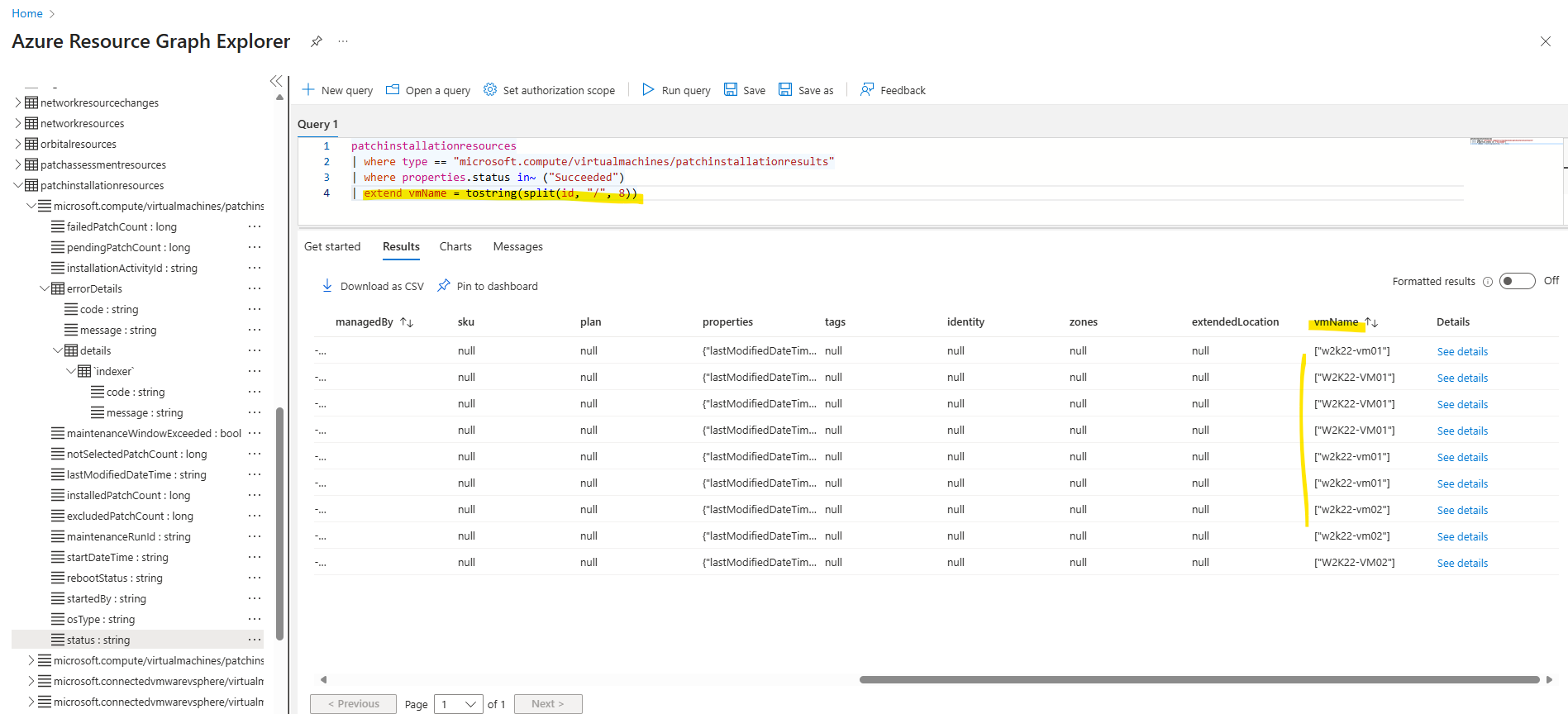Open ellipsis menu for failedPatchCount field
The width and height of the screenshot is (1568, 714).
[x=255, y=226]
